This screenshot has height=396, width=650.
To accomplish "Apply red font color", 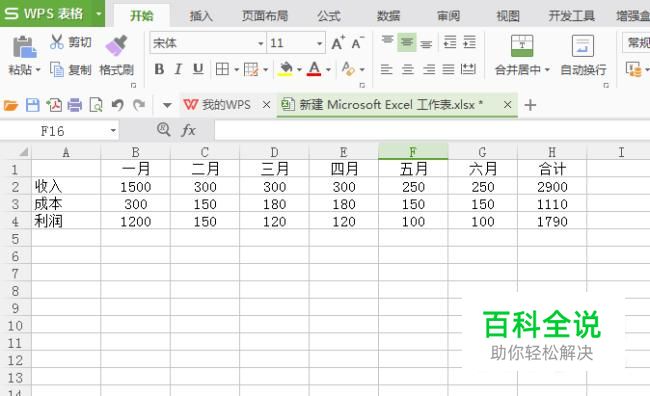I will (x=314, y=69).
